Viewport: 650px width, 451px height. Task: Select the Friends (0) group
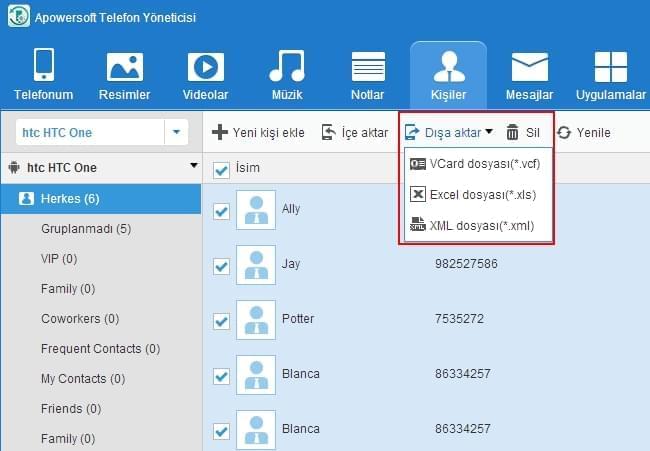[x=71, y=409]
